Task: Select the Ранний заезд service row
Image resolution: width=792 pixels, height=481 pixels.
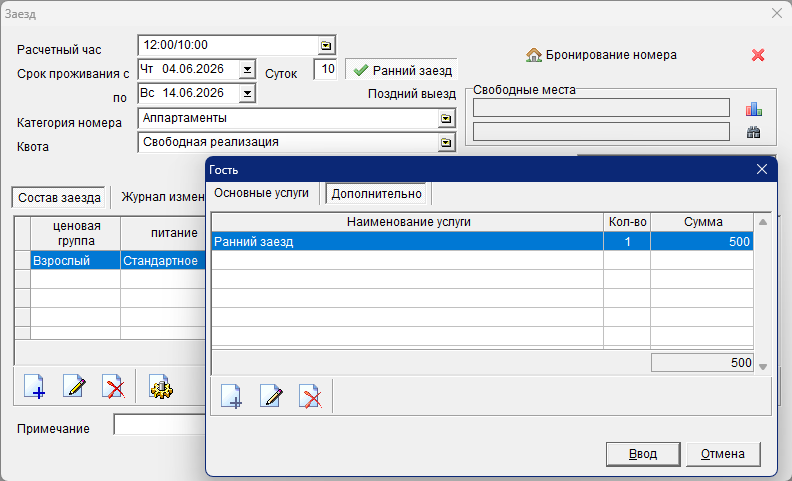Action: [482, 242]
